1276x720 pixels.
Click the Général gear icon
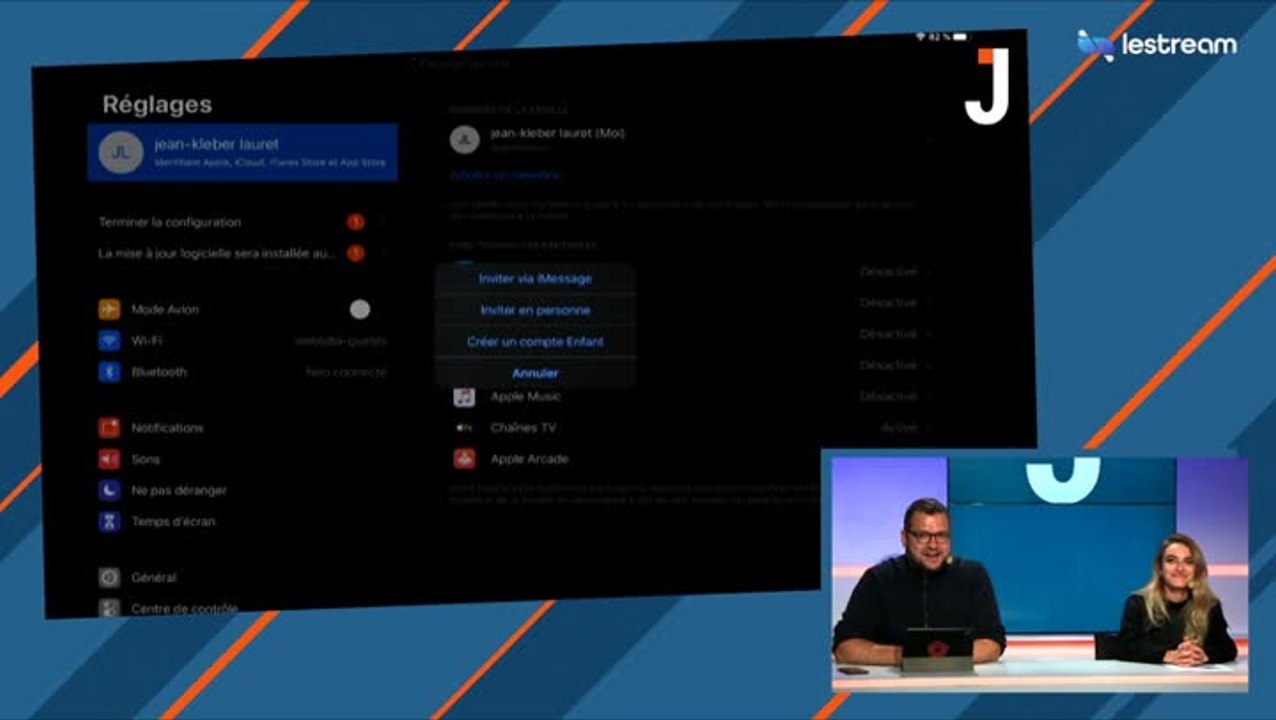pos(109,577)
